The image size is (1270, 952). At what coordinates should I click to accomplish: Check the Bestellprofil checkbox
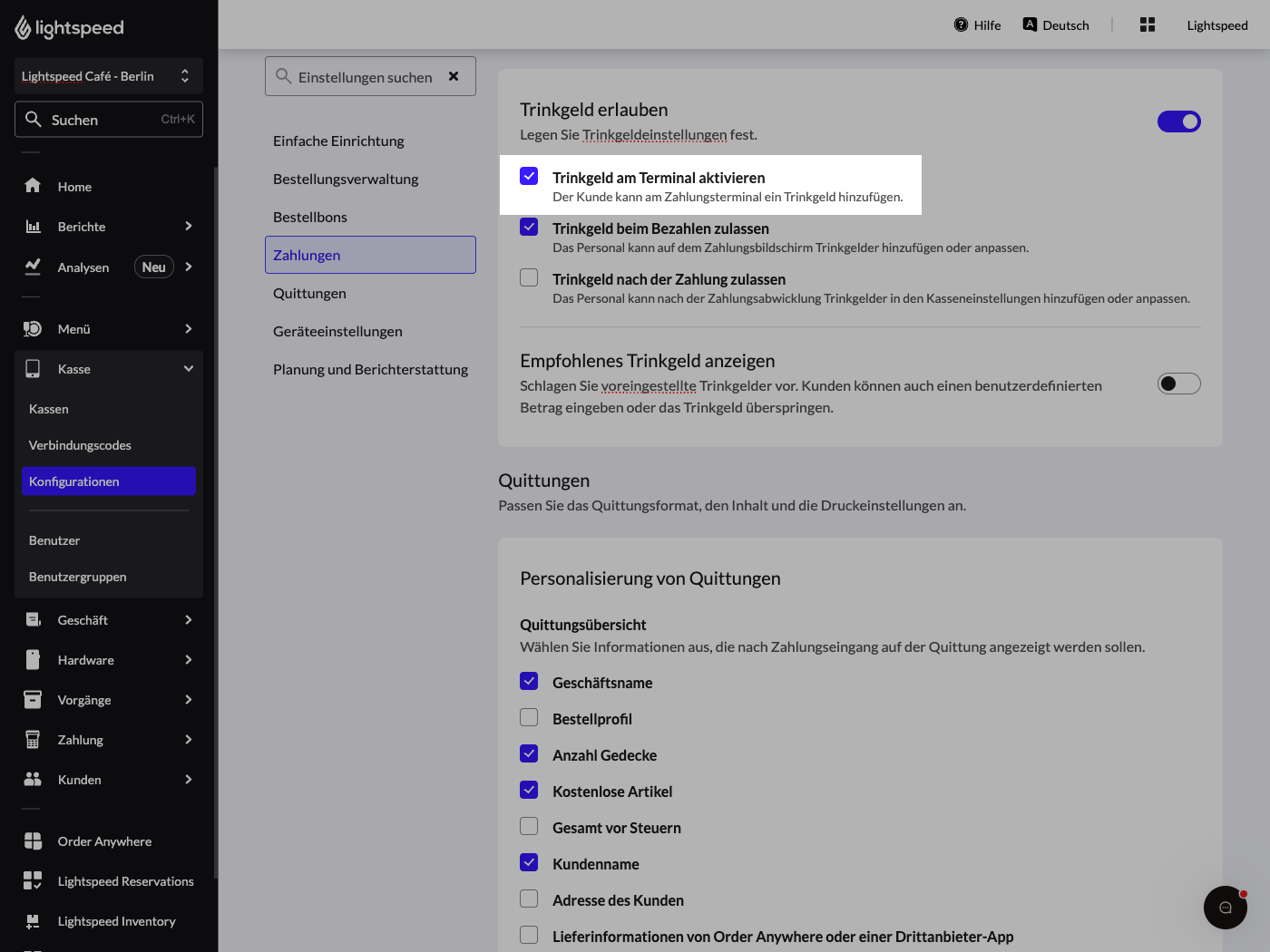529,717
